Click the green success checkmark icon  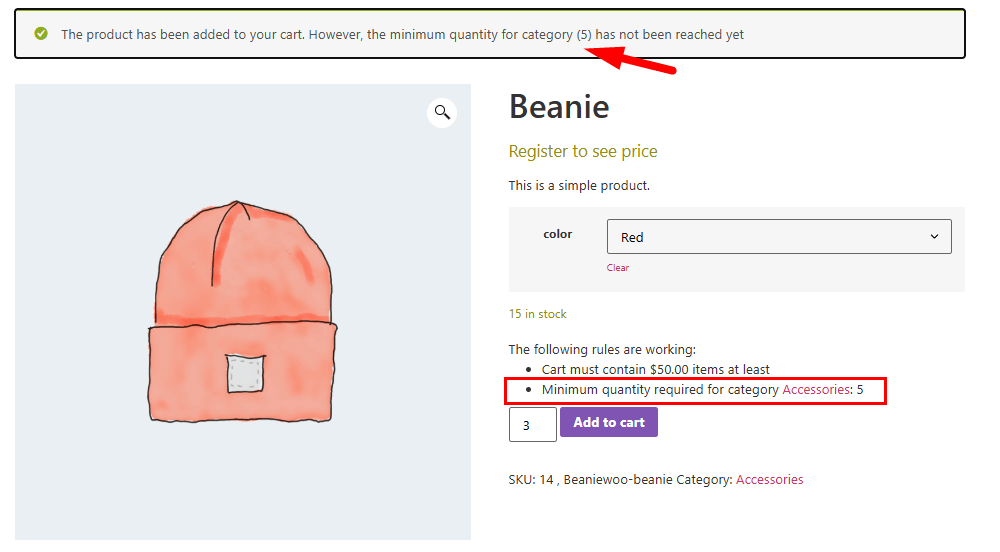tap(41, 34)
